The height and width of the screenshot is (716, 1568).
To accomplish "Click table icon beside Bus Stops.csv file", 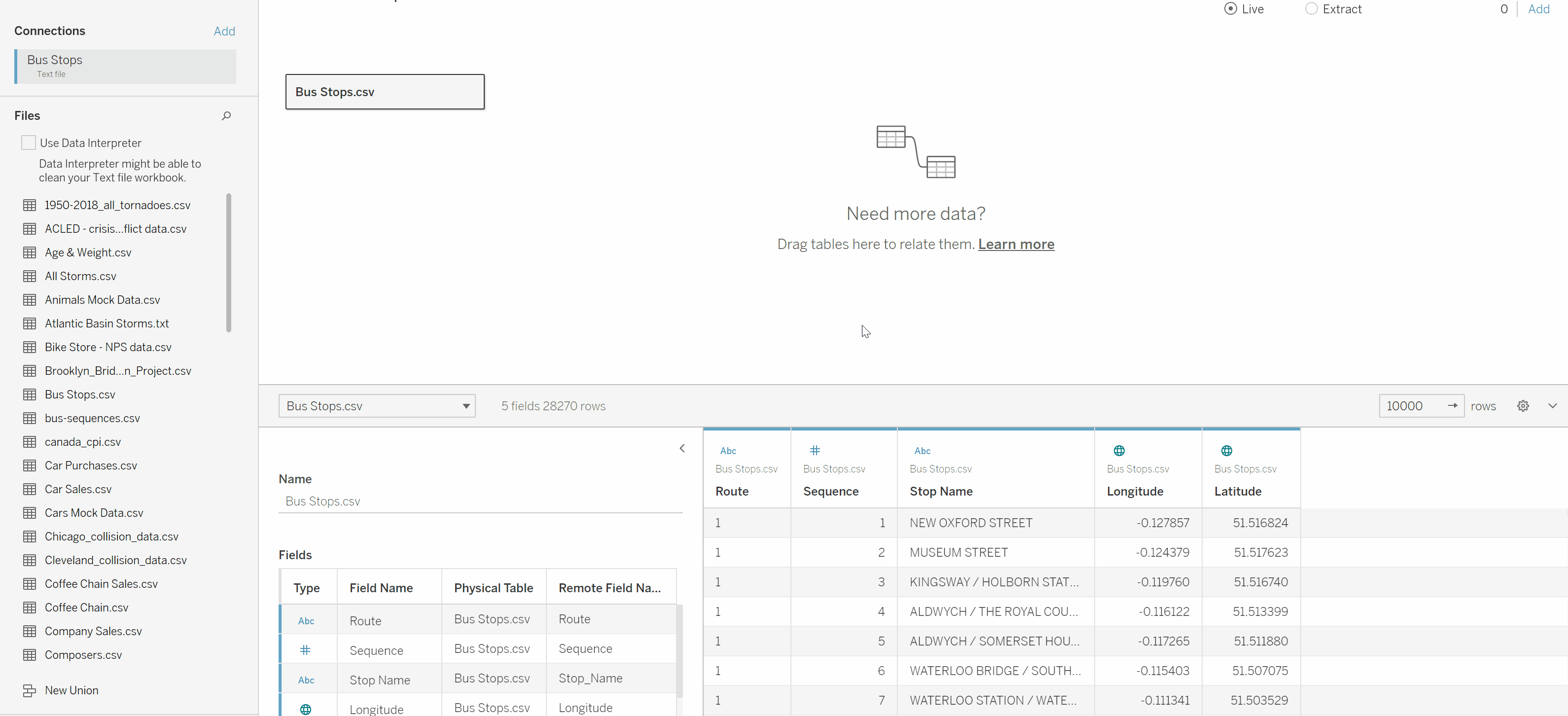I will 29,394.
